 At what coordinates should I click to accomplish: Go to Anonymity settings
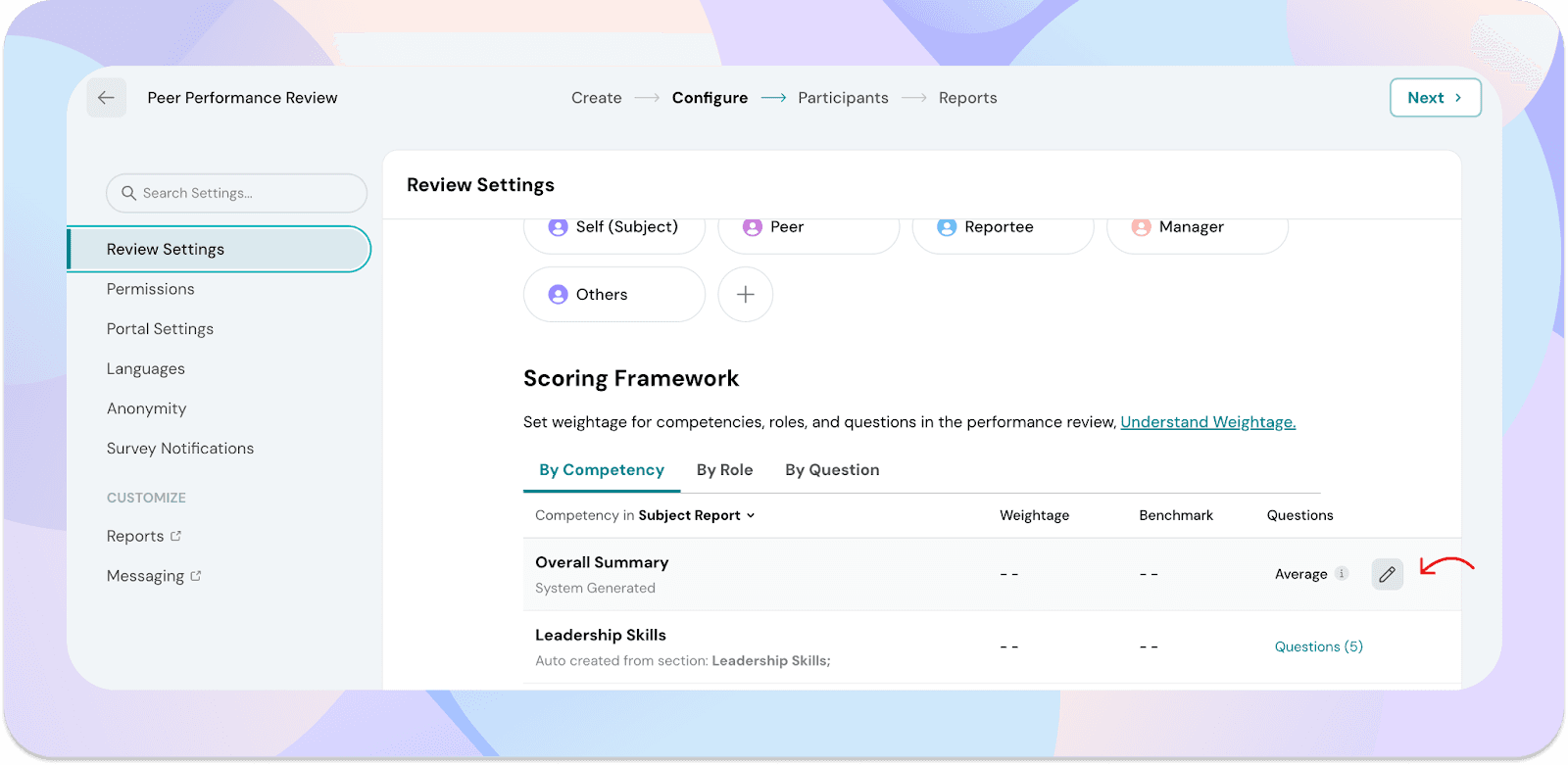pyautogui.click(x=146, y=408)
